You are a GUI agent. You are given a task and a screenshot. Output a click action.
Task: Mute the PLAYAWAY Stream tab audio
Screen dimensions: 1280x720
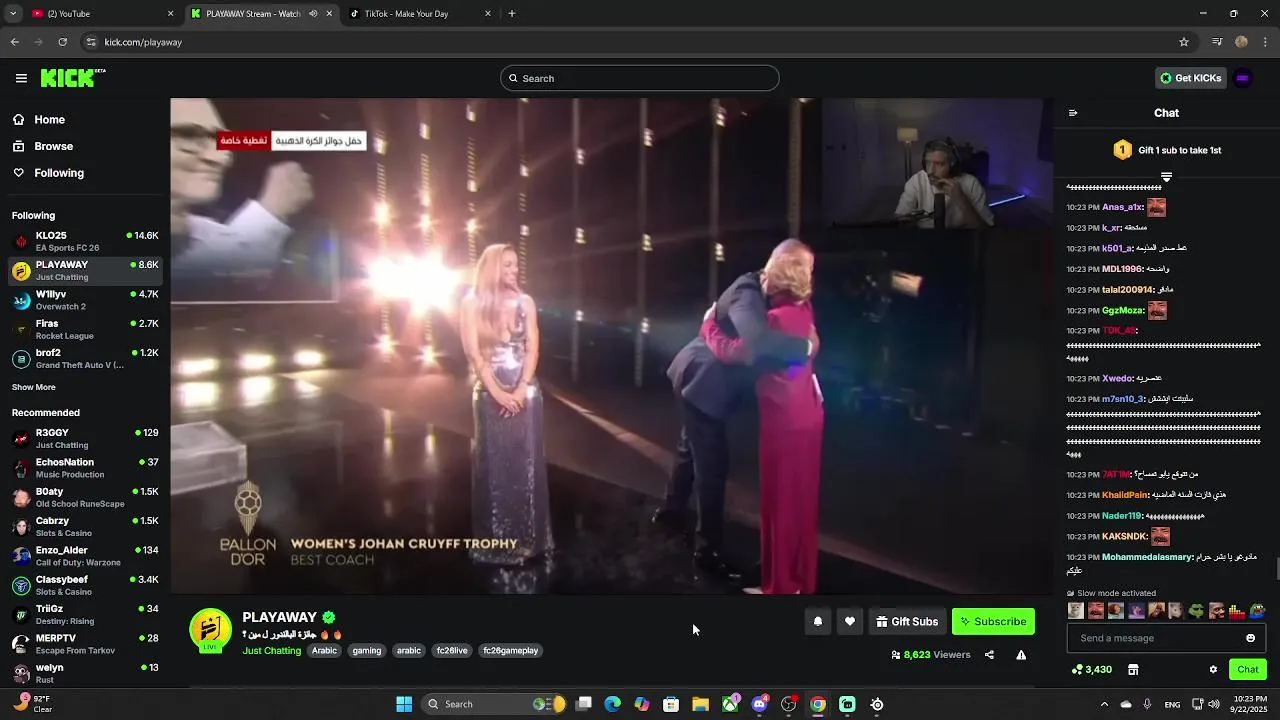(313, 14)
